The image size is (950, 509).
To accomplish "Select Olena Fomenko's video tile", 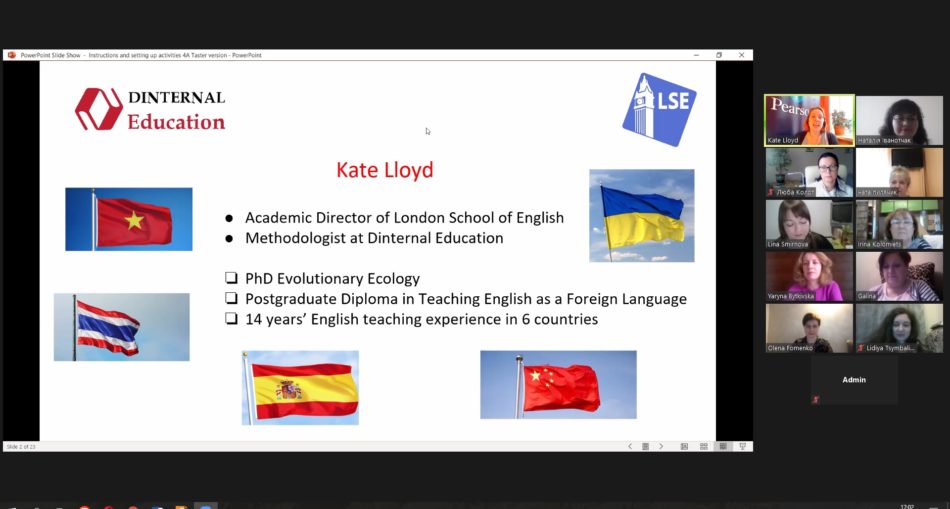I will pos(809,328).
